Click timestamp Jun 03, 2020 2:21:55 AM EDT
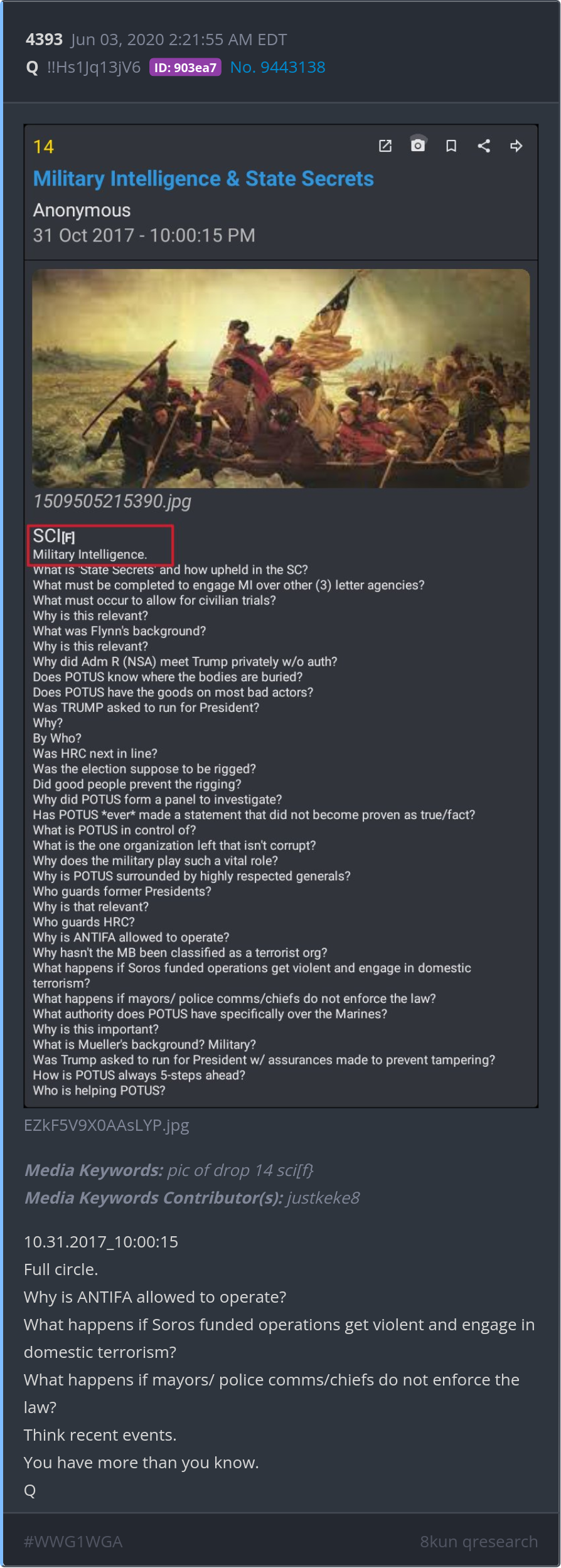The height and width of the screenshot is (1568, 561). pyautogui.click(x=179, y=40)
